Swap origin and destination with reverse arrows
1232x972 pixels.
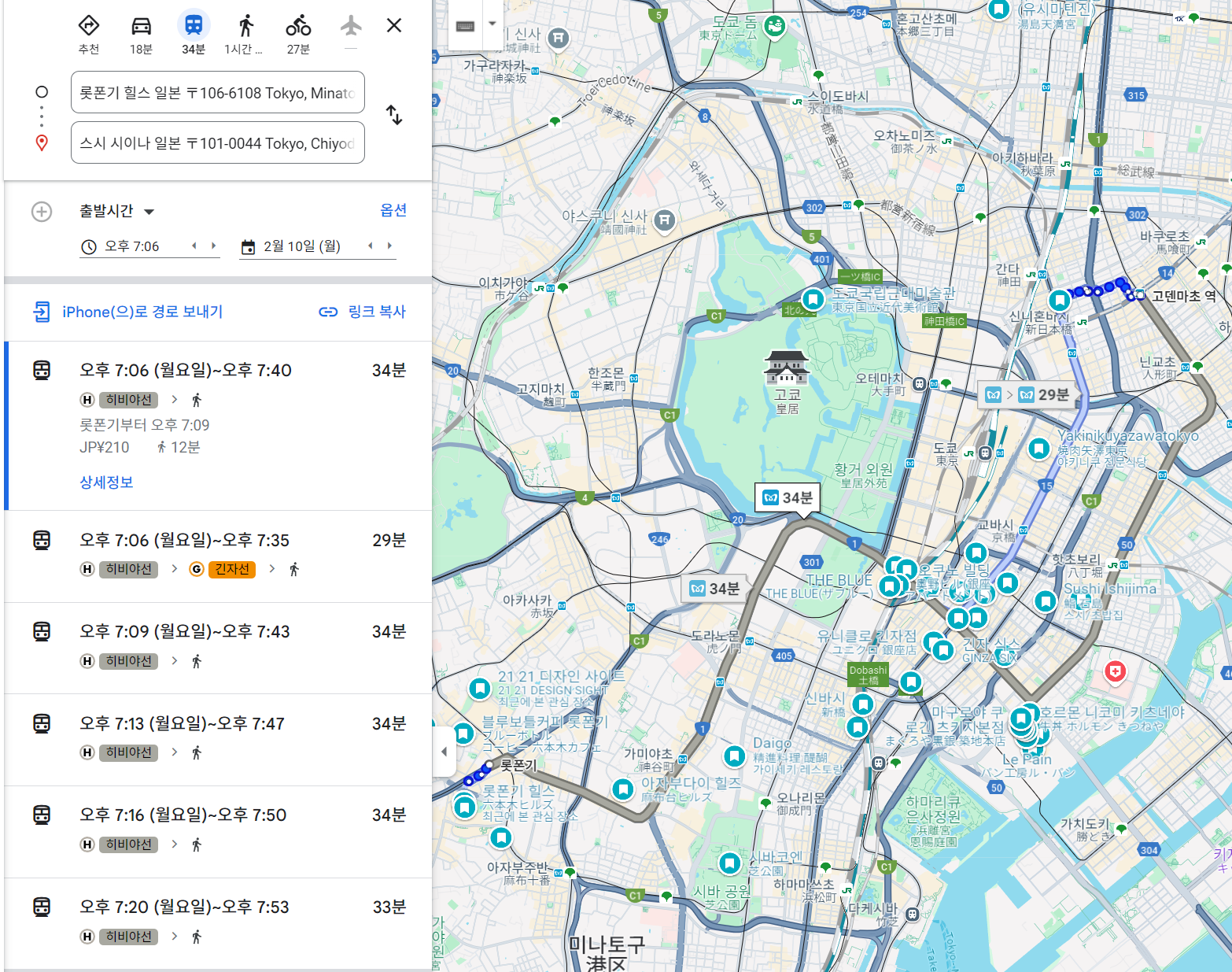tap(394, 115)
